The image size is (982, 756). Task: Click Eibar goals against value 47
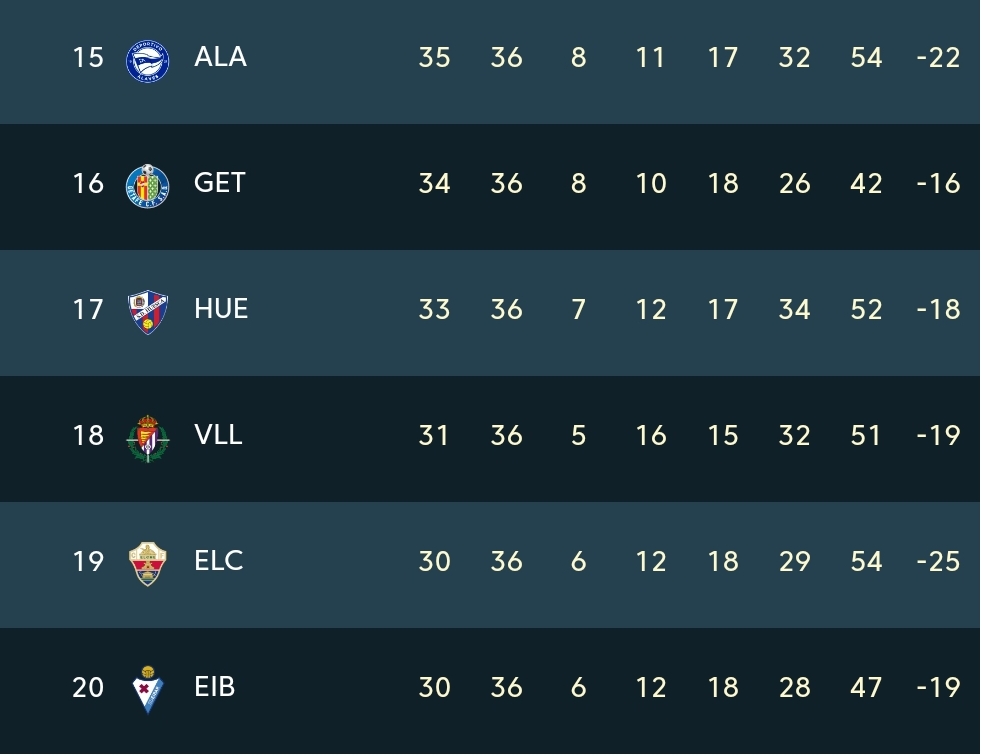(866, 687)
